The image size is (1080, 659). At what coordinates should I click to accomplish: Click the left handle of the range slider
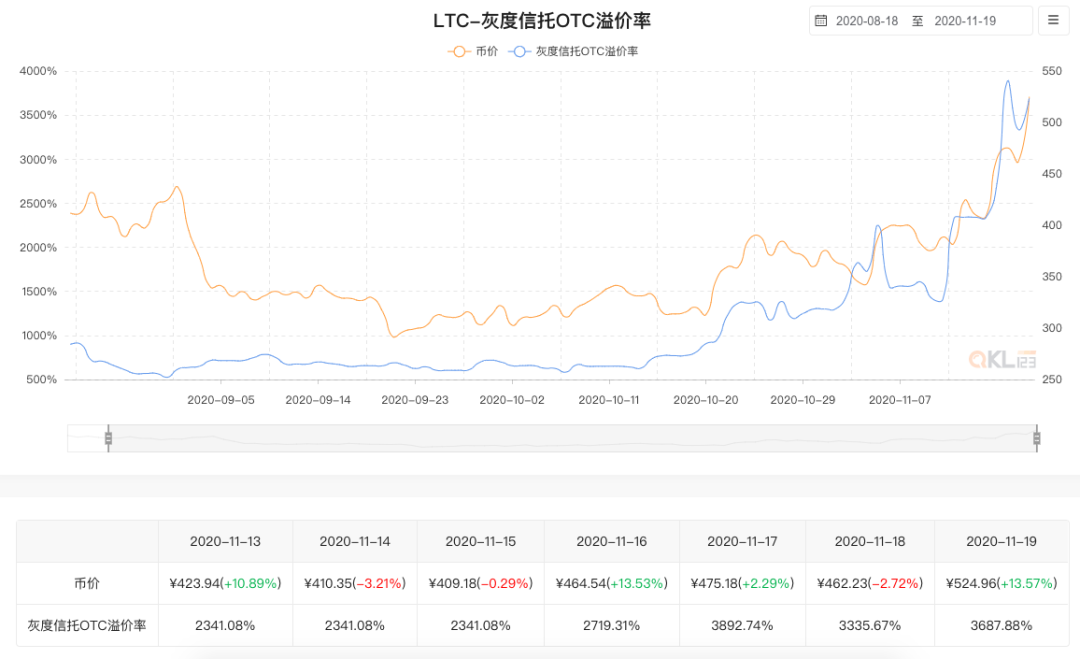[x=108, y=437]
